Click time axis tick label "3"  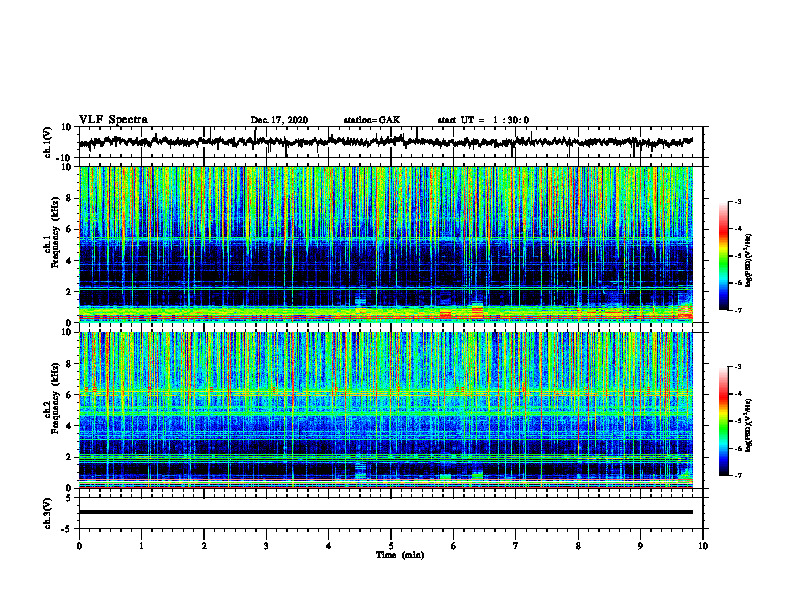[266, 546]
